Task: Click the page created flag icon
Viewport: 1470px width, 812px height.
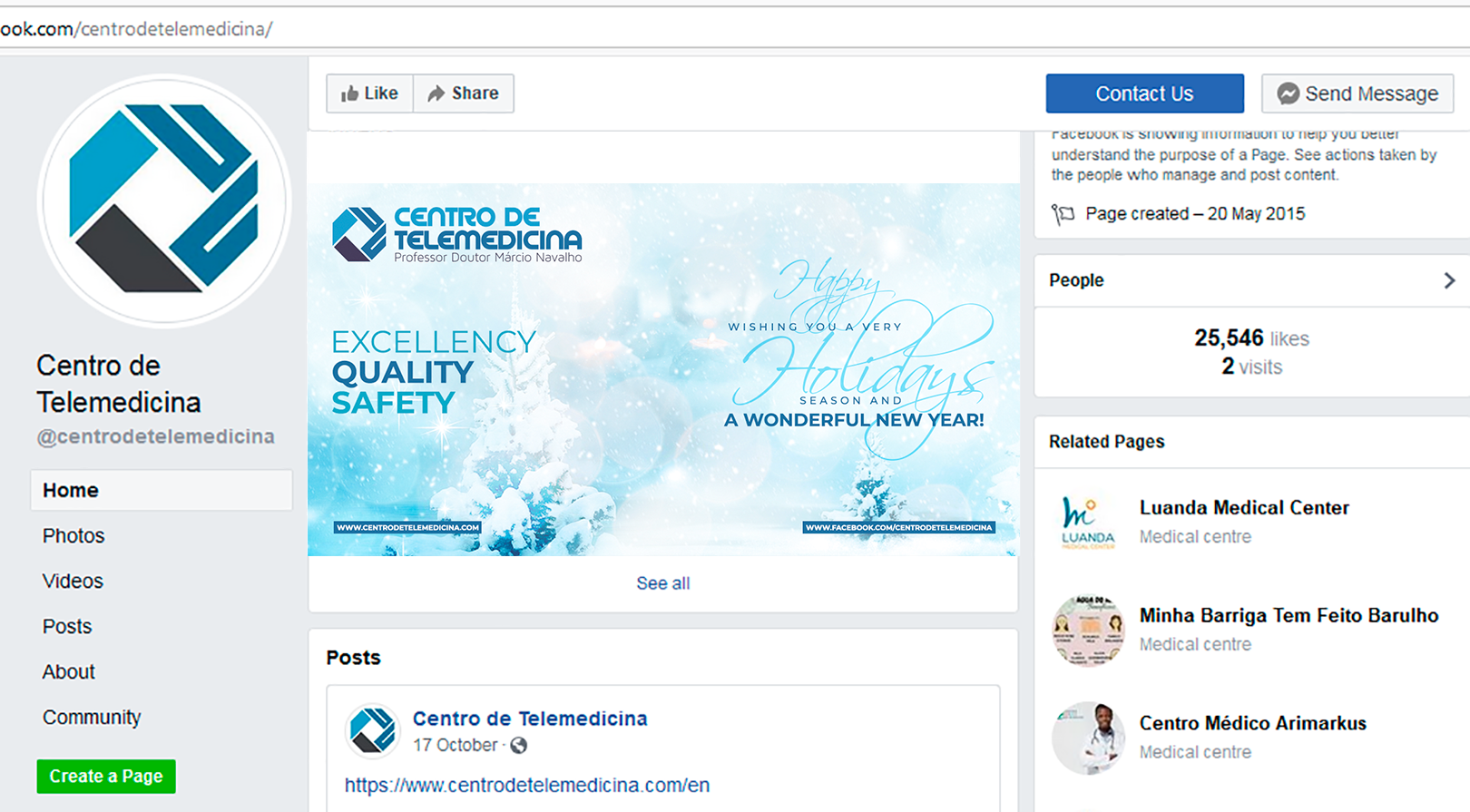Action: [1063, 214]
